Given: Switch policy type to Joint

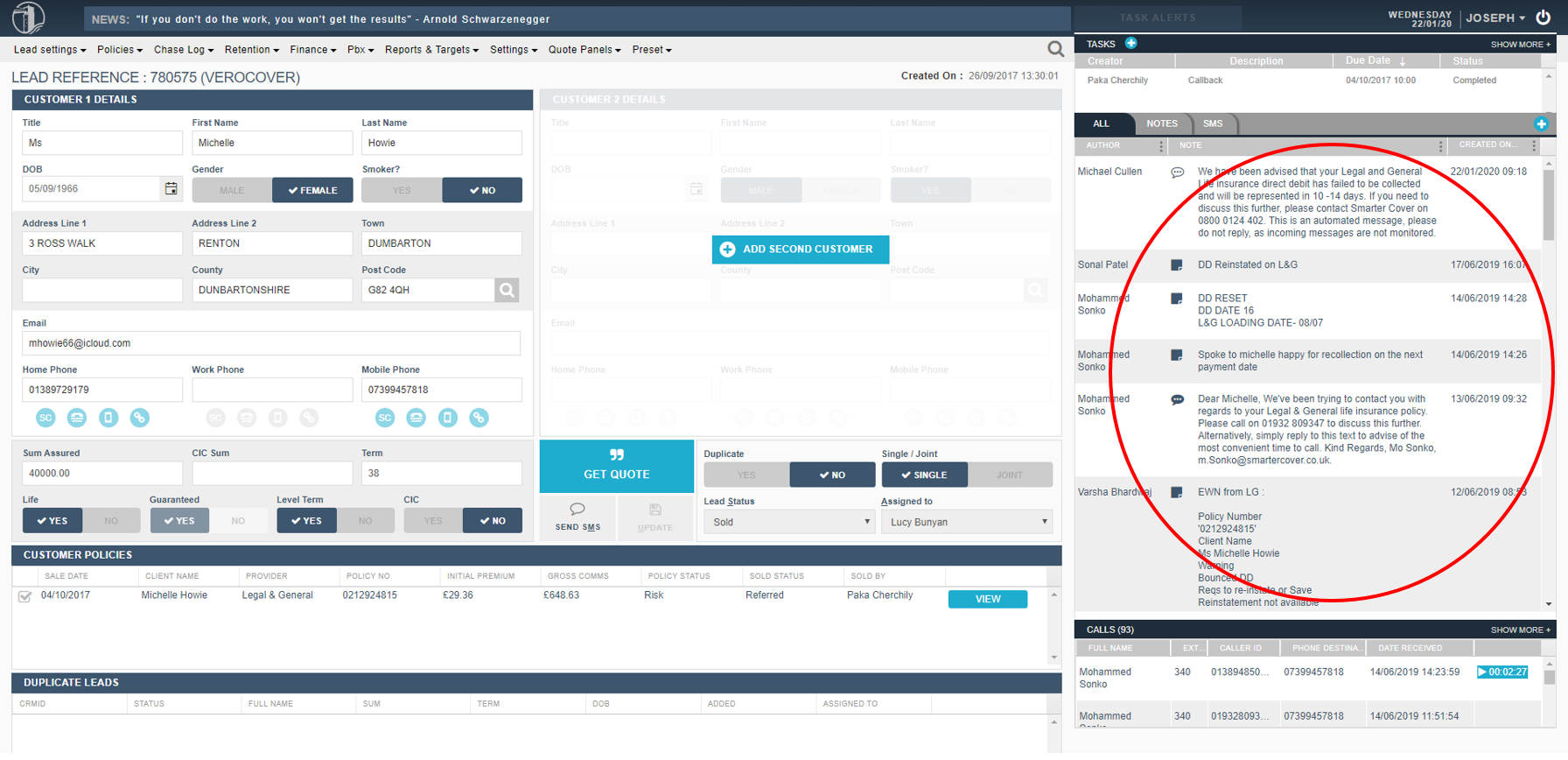Looking at the screenshot, I should pyautogui.click(x=1009, y=475).
